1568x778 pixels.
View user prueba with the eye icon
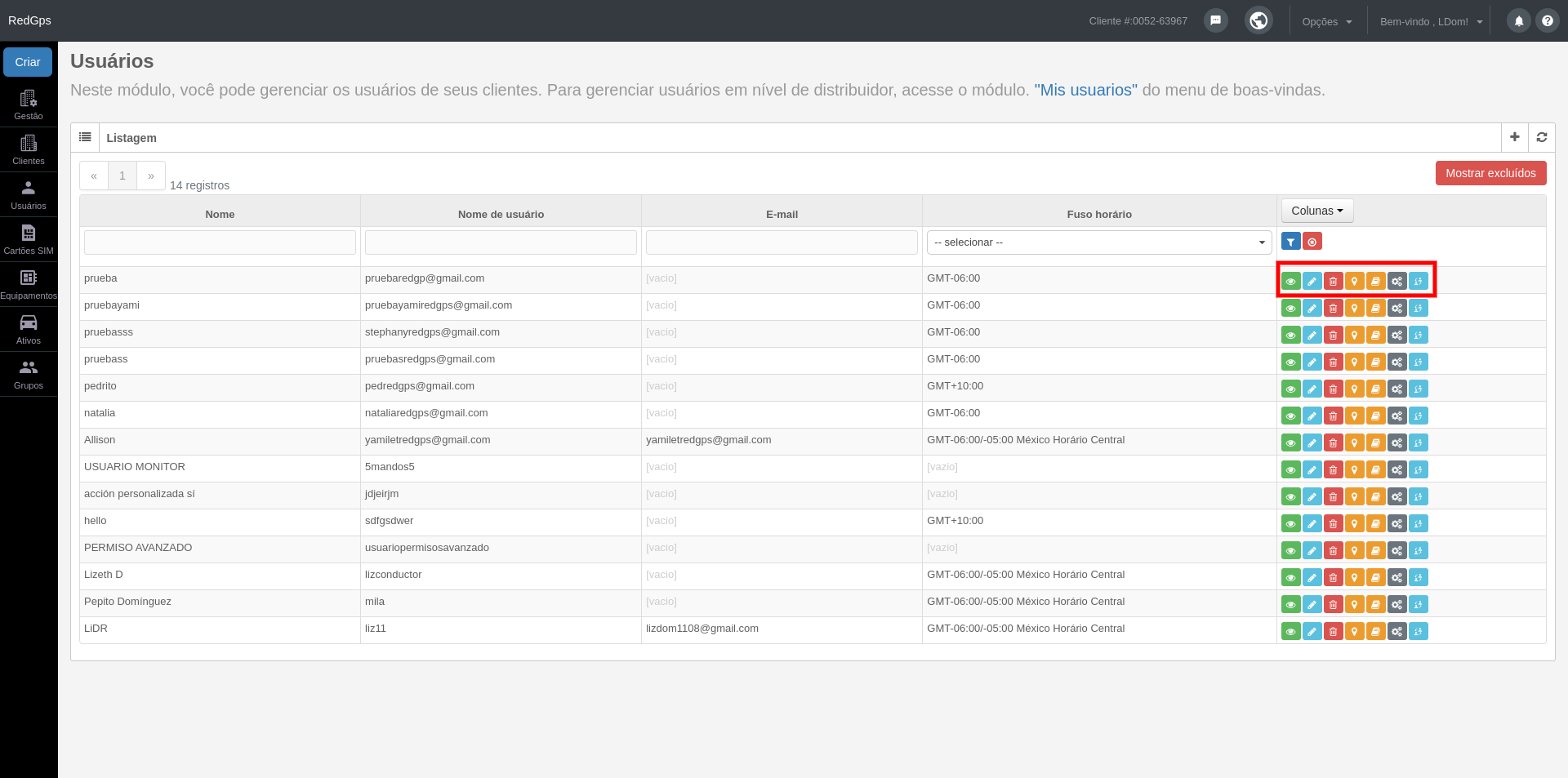tap(1290, 281)
